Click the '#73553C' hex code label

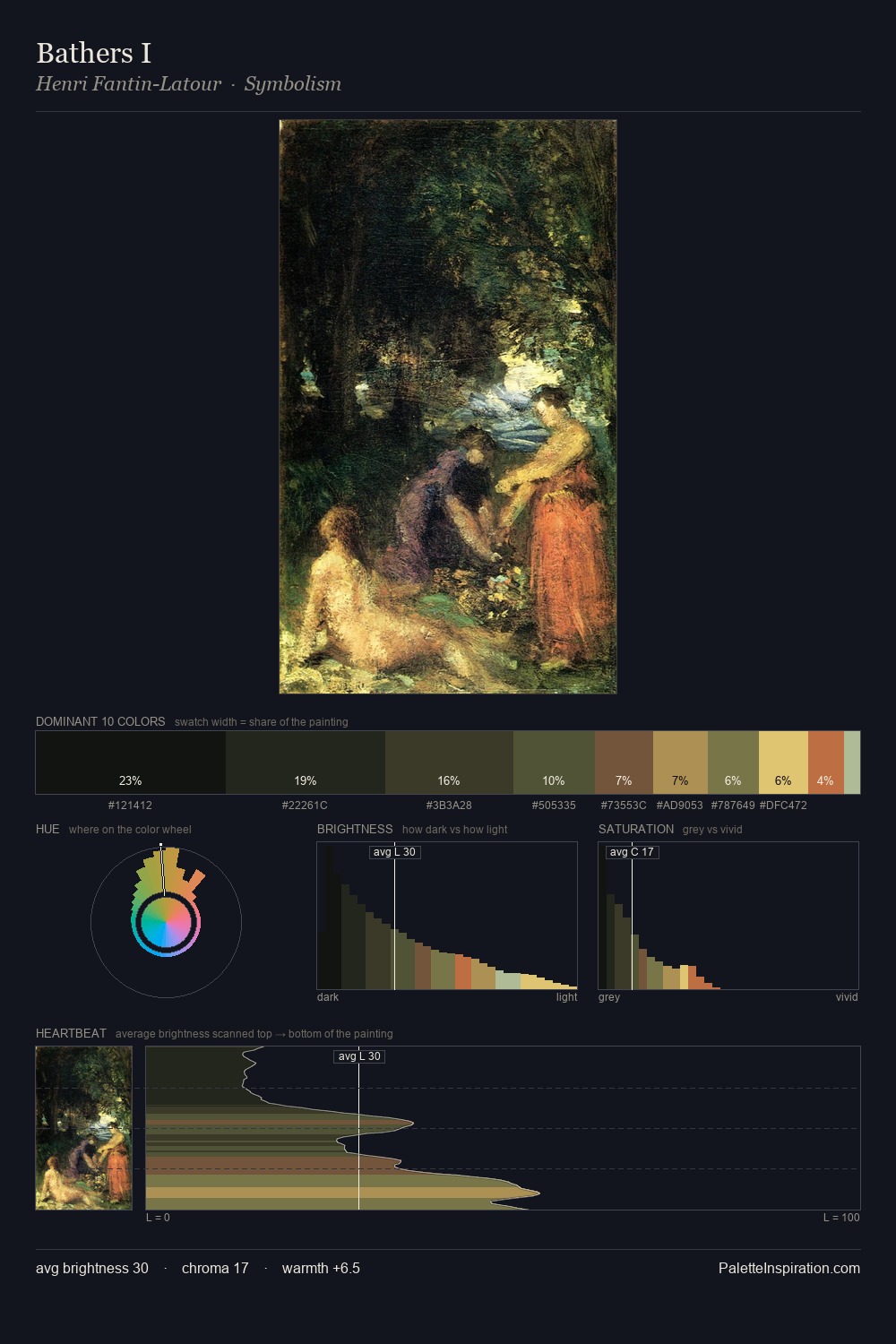624,806
